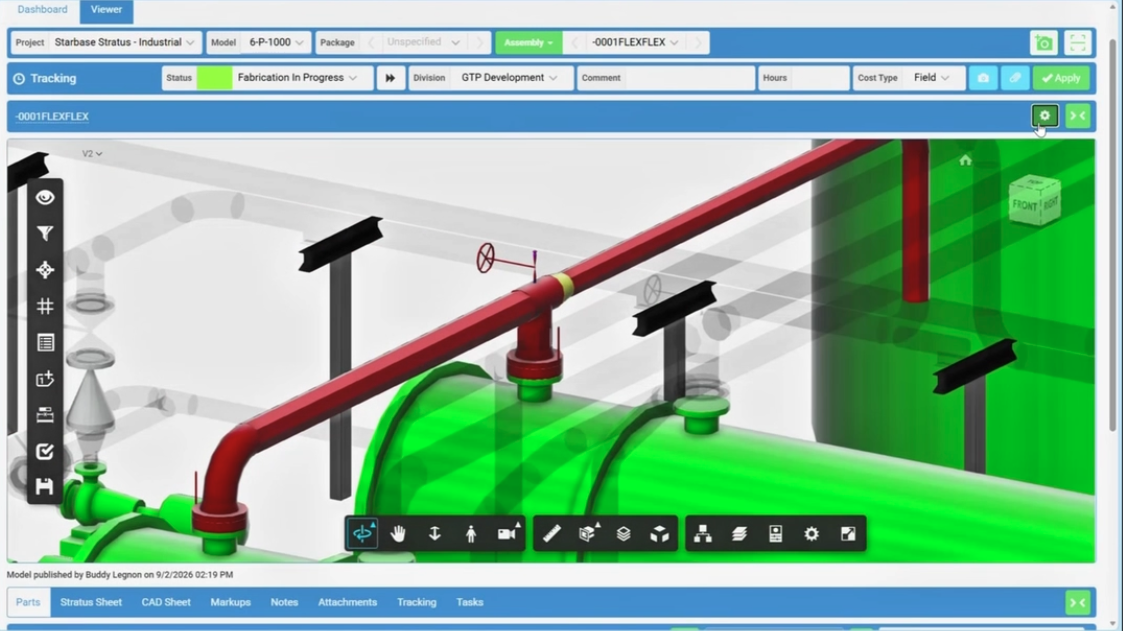Switch to the Stratus Sheet tab
This screenshot has width=1123, height=631.
pyautogui.click(x=91, y=602)
